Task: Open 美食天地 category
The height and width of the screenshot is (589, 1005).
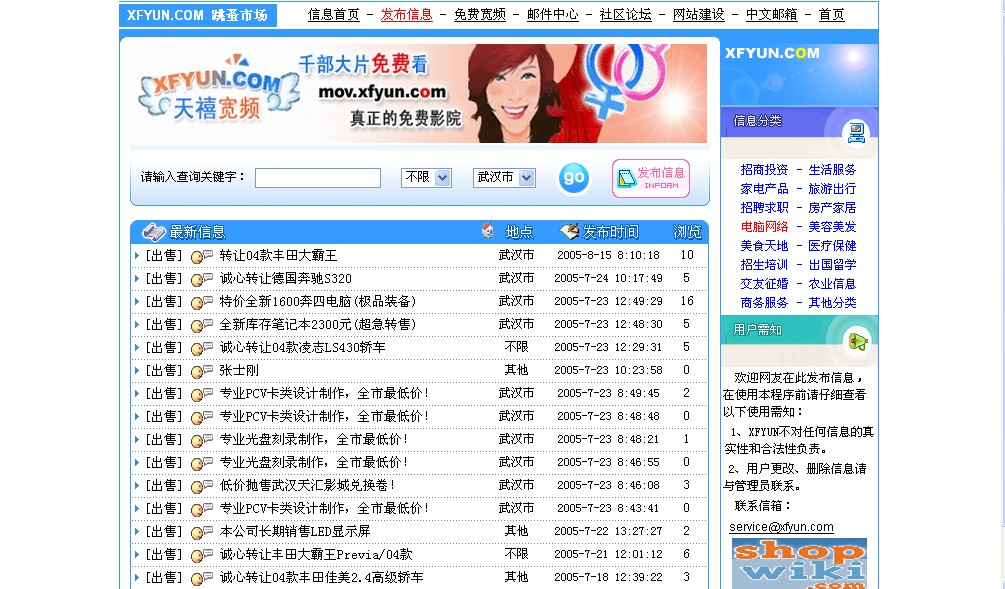Action: pyautogui.click(x=764, y=245)
